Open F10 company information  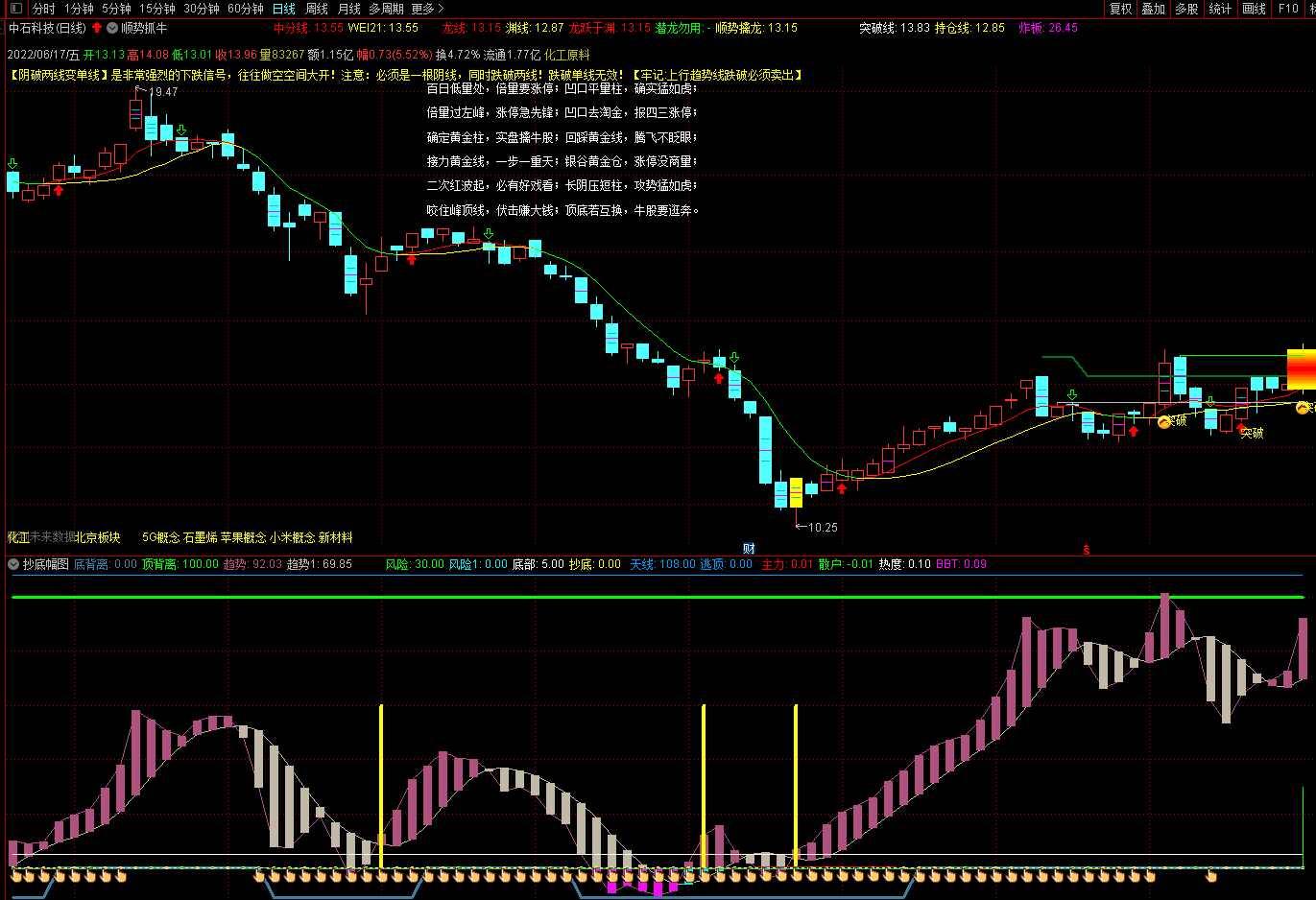click(x=1288, y=9)
